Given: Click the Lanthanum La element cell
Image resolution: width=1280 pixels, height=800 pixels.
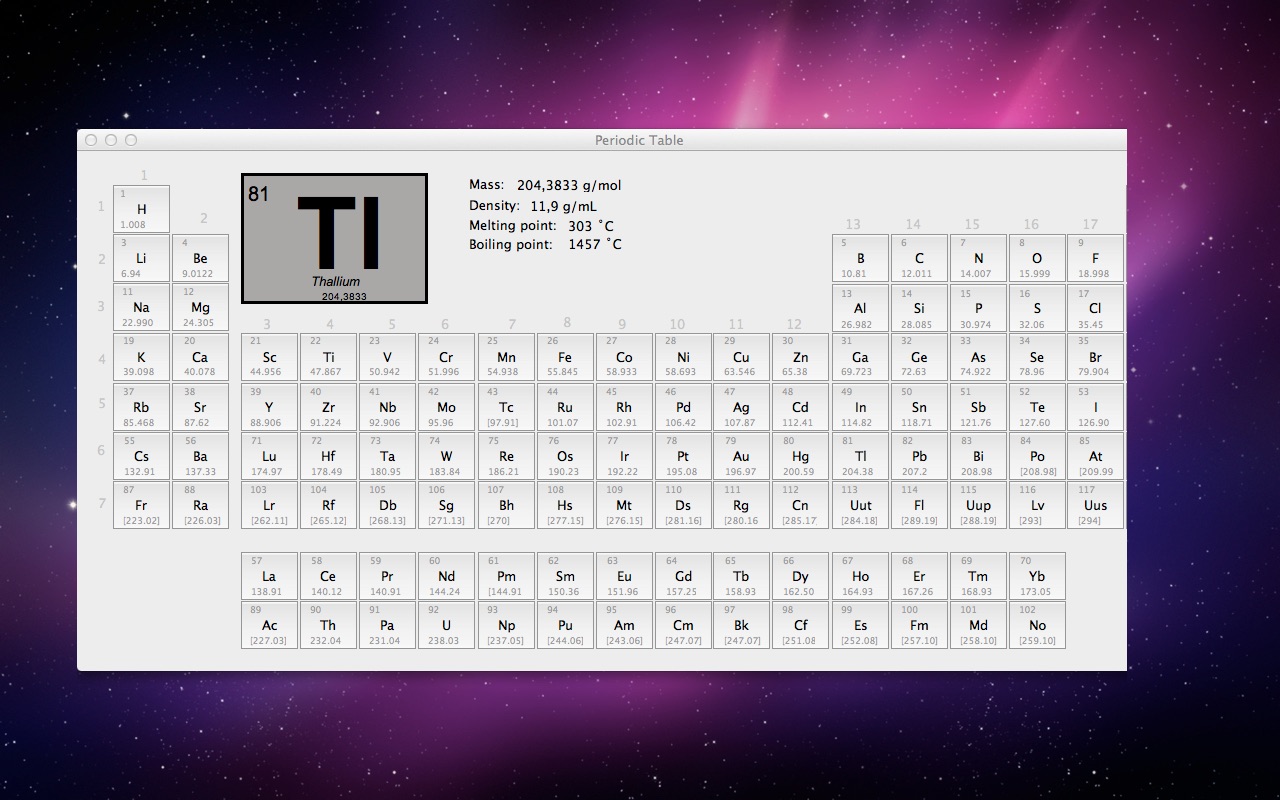Looking at the screenshot, I should click(269, 576).
